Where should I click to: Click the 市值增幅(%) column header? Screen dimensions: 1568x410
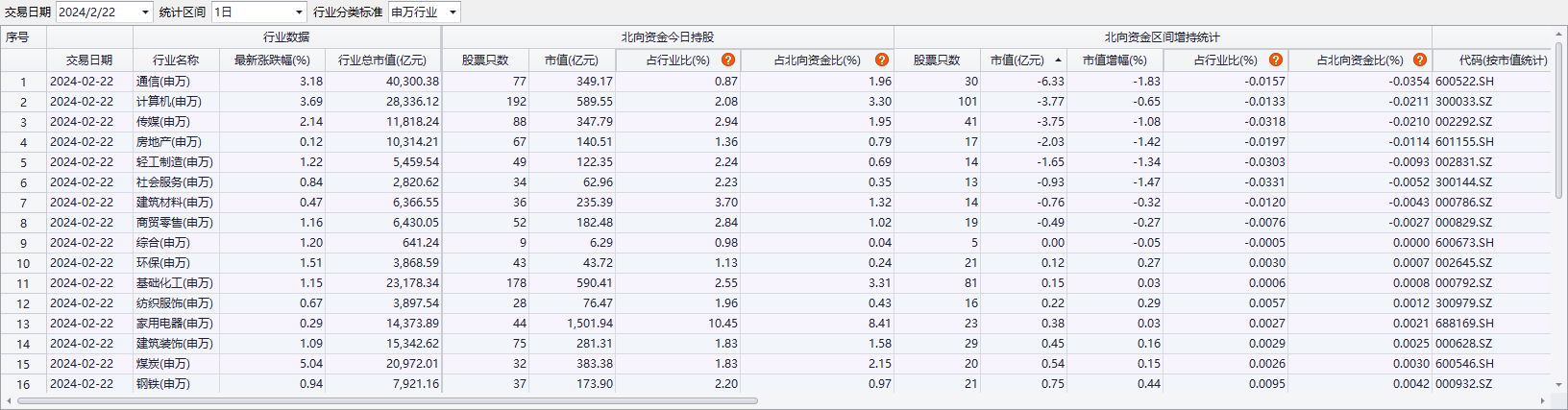pos(1115,60)
